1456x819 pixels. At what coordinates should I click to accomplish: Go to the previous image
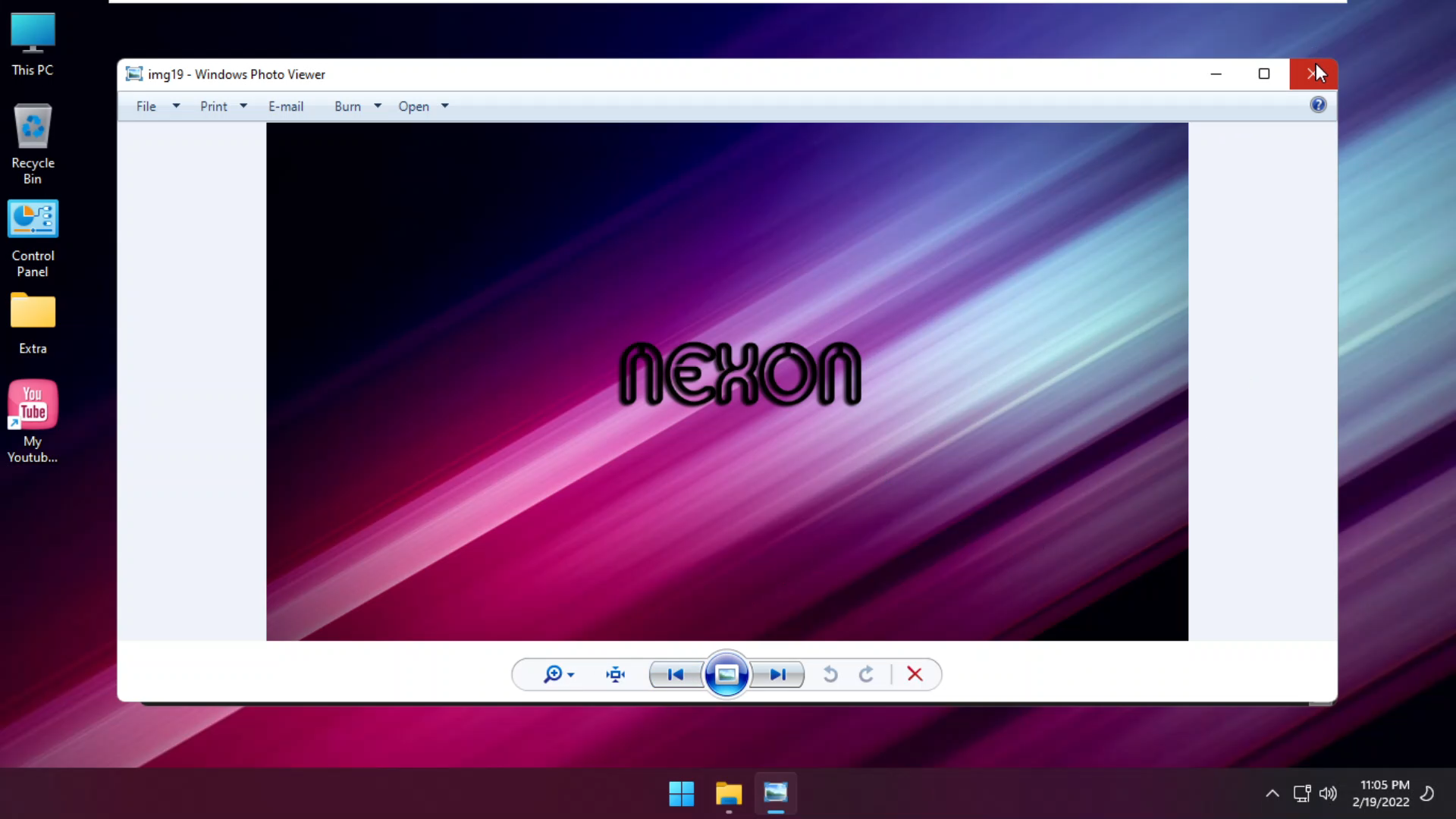click(x=676, y=674)
